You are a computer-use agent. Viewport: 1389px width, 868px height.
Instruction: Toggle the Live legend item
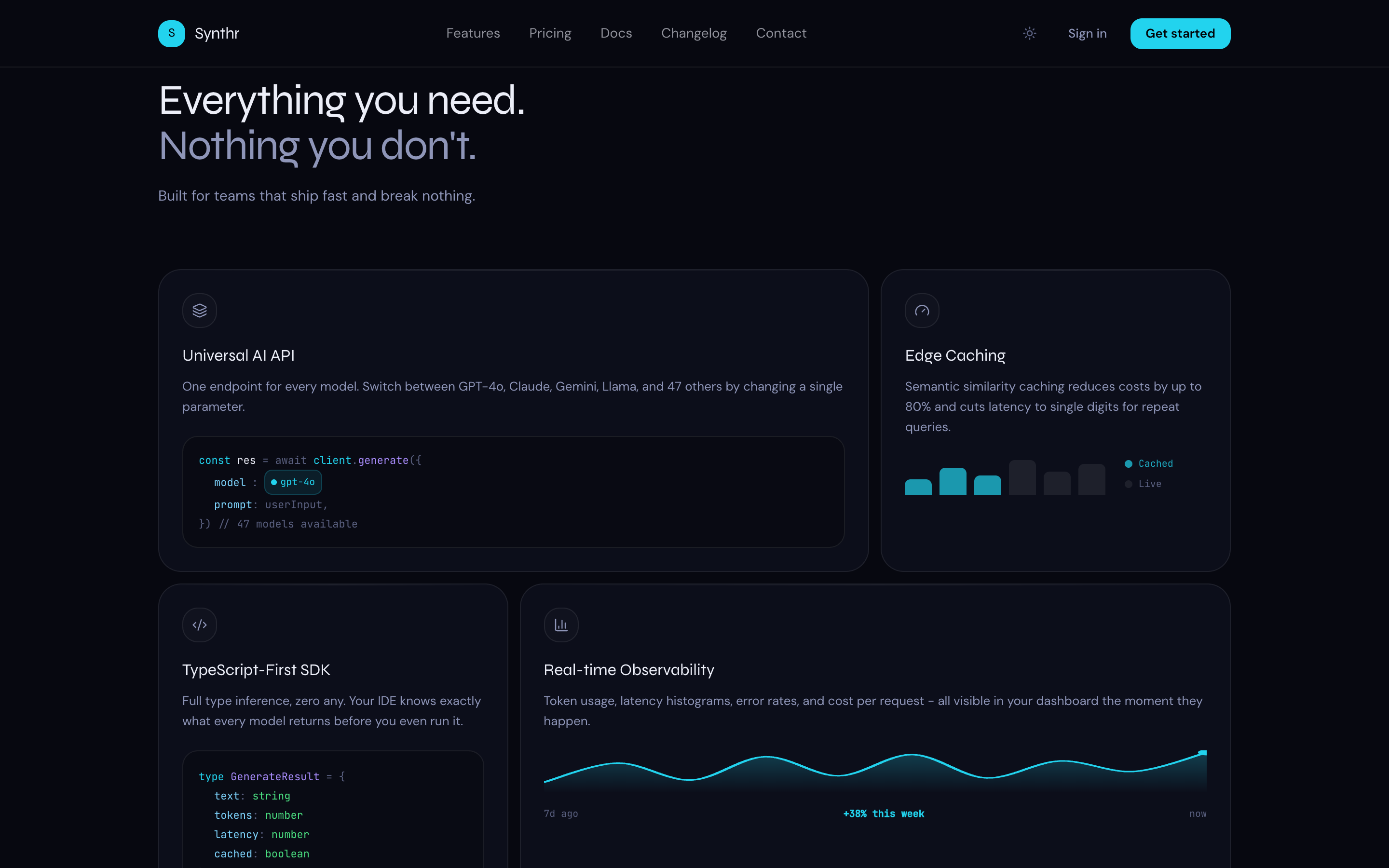point(1143,484)
